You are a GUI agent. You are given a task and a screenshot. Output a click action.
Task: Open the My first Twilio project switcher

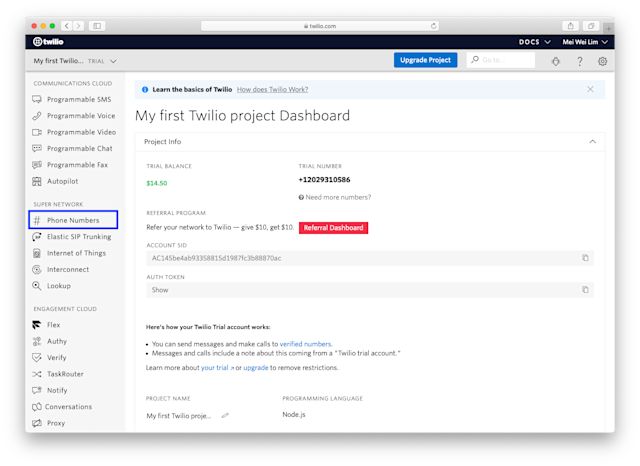point(75,61)
